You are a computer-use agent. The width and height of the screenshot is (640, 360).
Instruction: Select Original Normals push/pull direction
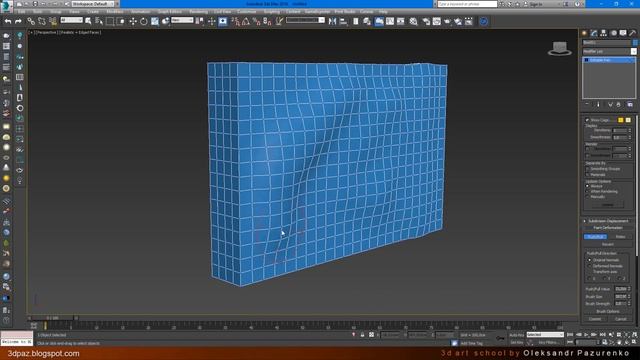click(x=589, y=260)
